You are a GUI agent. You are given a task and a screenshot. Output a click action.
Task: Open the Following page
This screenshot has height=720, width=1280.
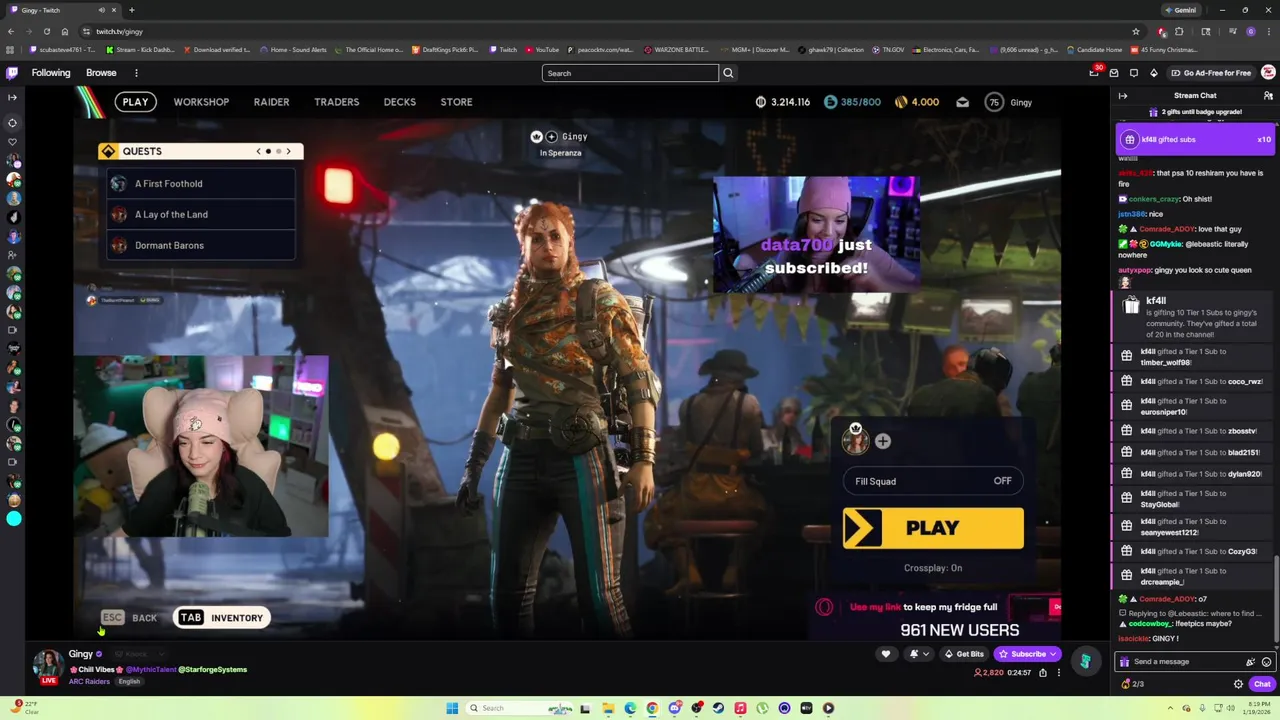[x=51, y=73]
